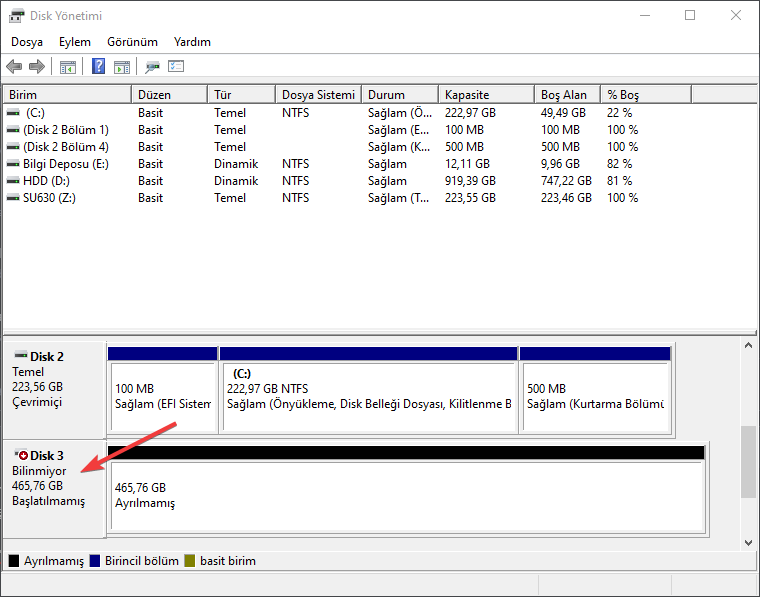
Task: Sort by the Durum column header
Action: click(400, 94)
